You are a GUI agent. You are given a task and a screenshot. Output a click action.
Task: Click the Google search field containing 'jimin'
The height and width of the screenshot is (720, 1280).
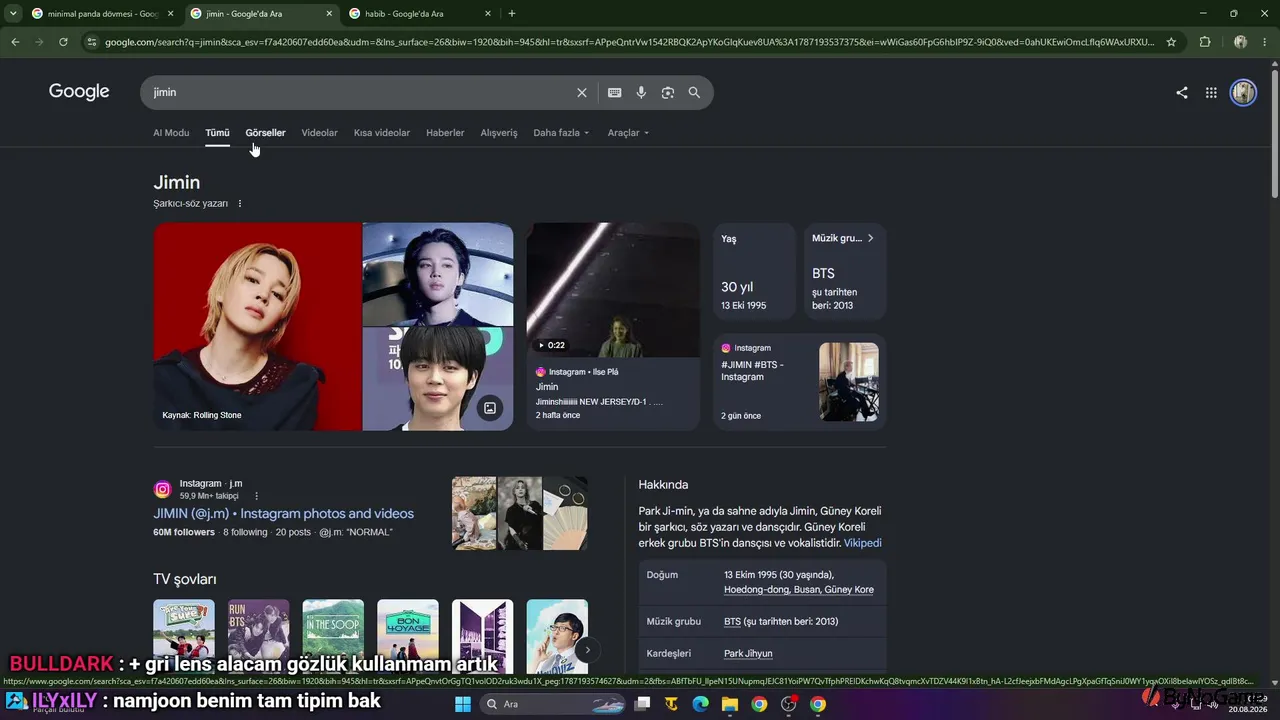[360, 92]
